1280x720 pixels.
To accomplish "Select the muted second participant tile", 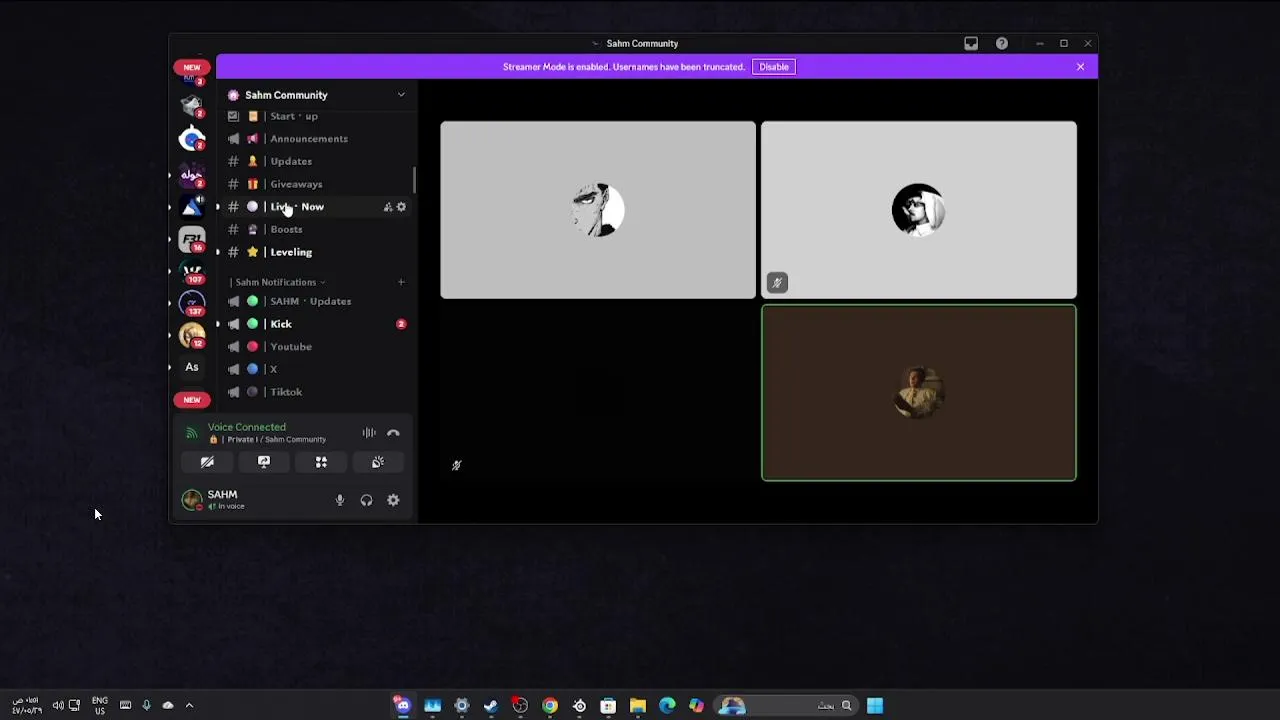I will (919, 210).
